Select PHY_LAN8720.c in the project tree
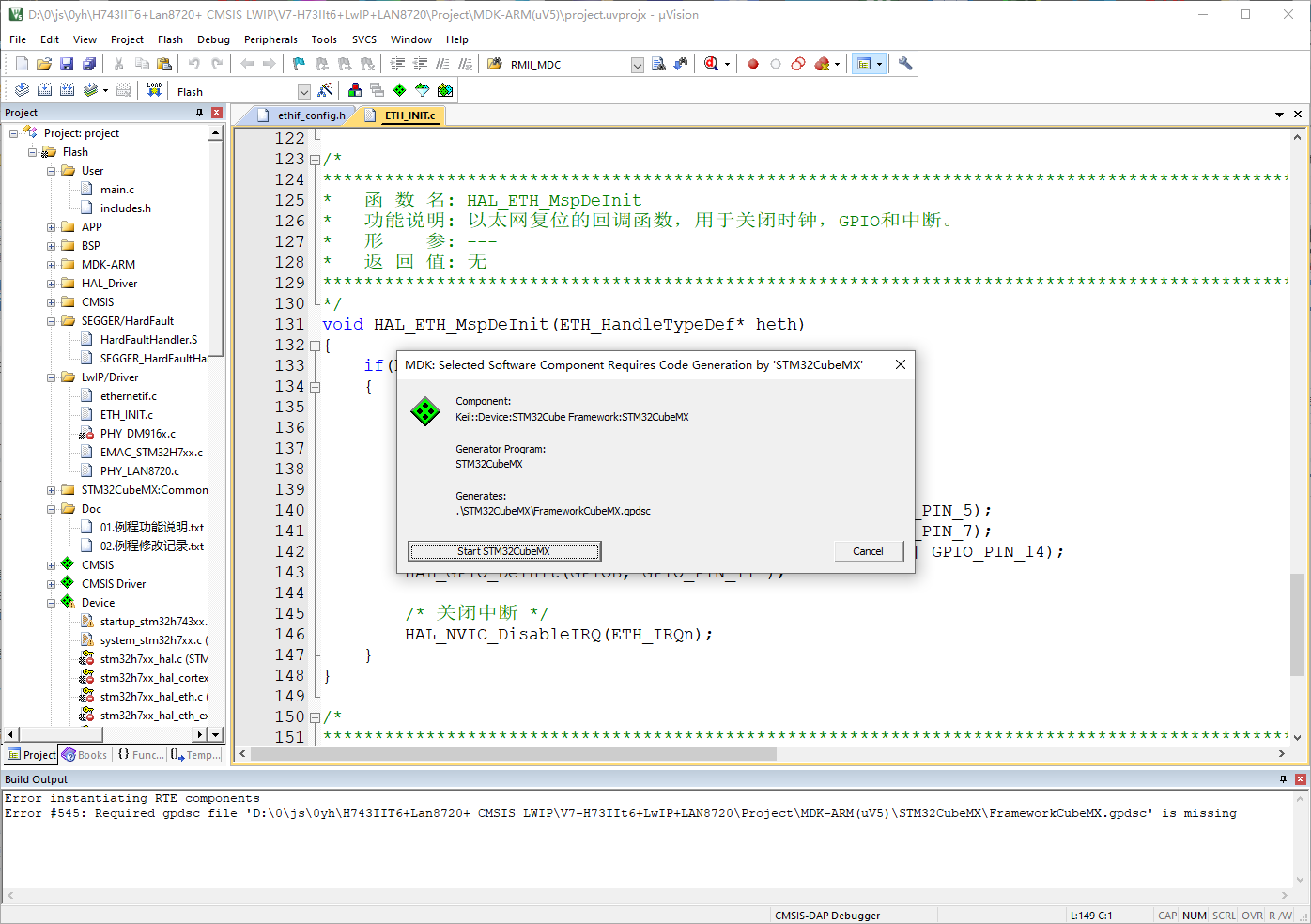The height and width of the screenshot is (924, 1311). (x=140, y=471)
